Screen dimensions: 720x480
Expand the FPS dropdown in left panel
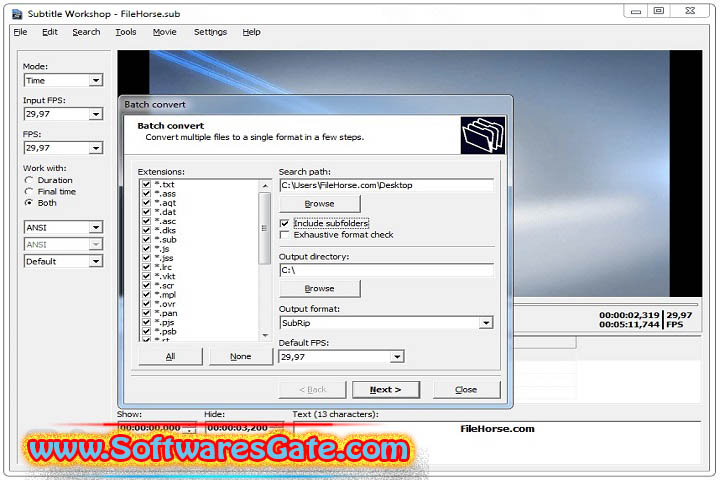pyautogui.click(x=96, y=148)
